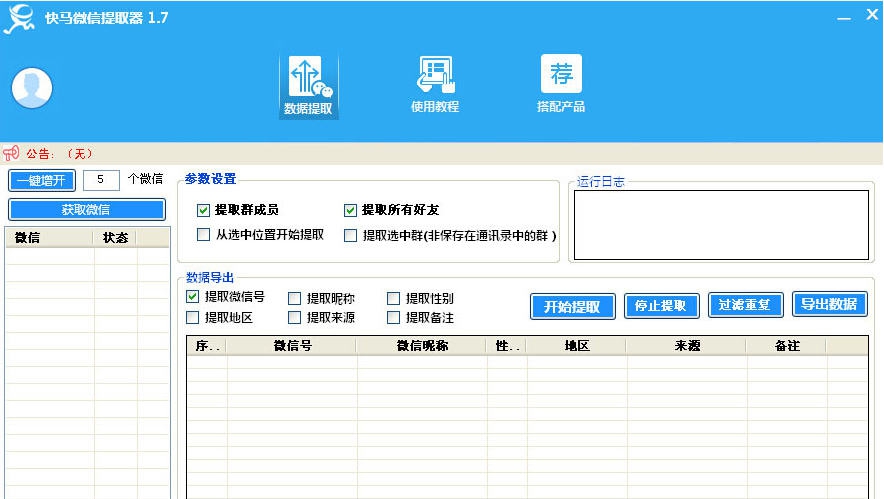Click the 导出数据 button
884x499 pixels.
coord(829,304)
